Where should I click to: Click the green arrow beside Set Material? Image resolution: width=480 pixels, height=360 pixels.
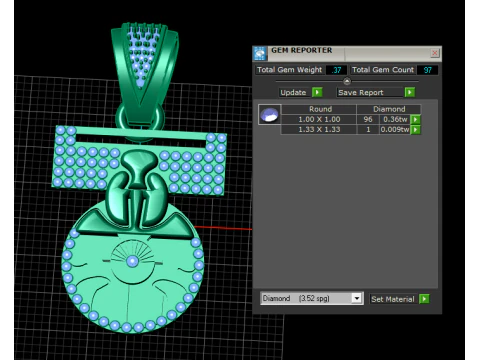(x=424, y=299)
